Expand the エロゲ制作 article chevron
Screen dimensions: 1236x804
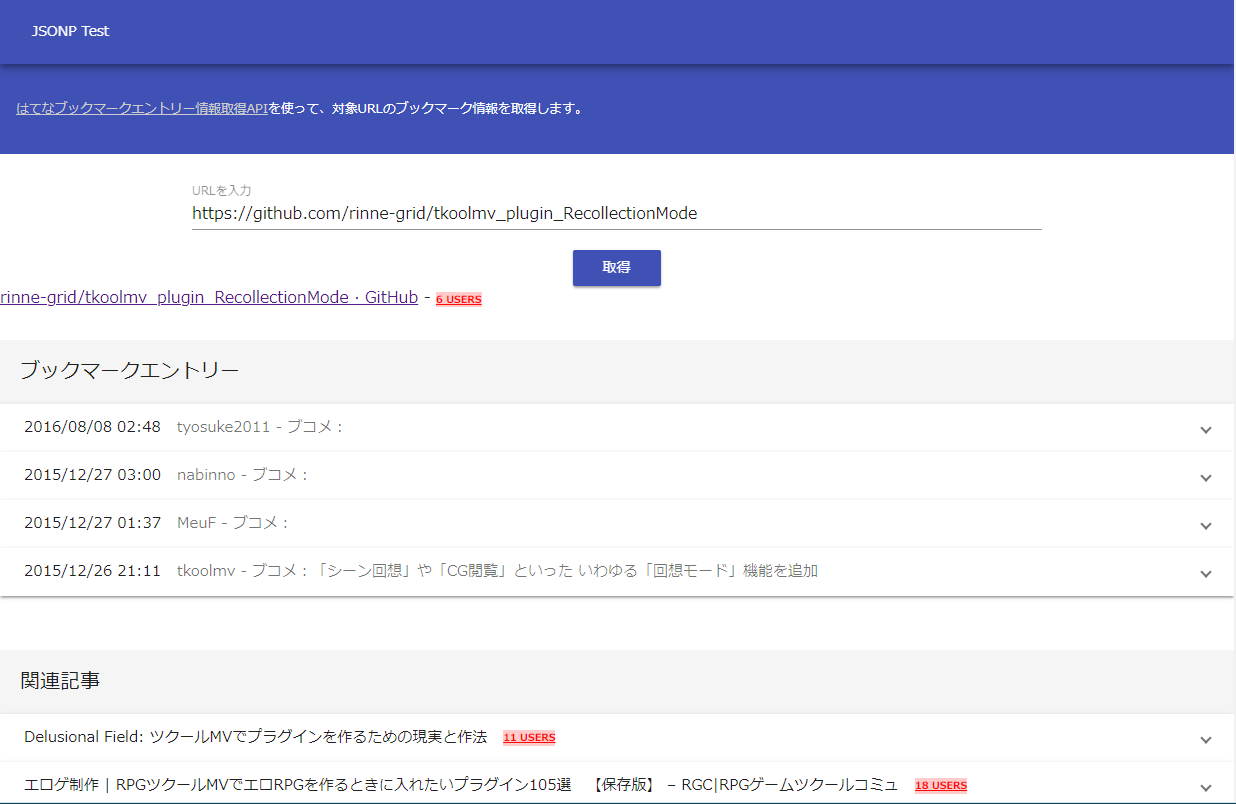click(x=1205, y=786)
